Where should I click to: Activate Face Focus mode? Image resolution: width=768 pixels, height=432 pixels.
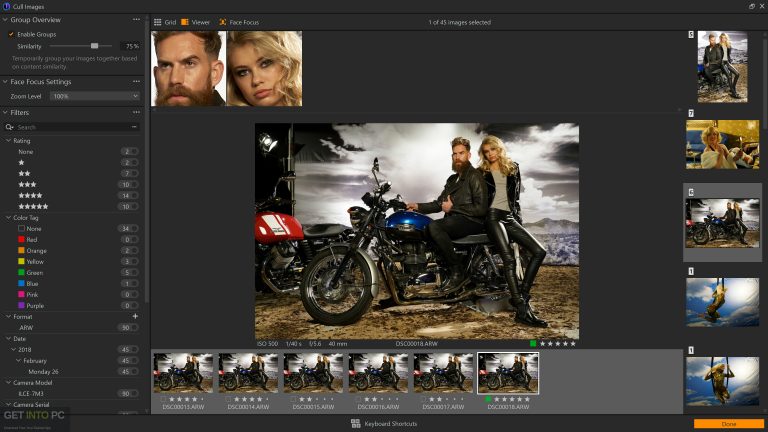(237, 21)
